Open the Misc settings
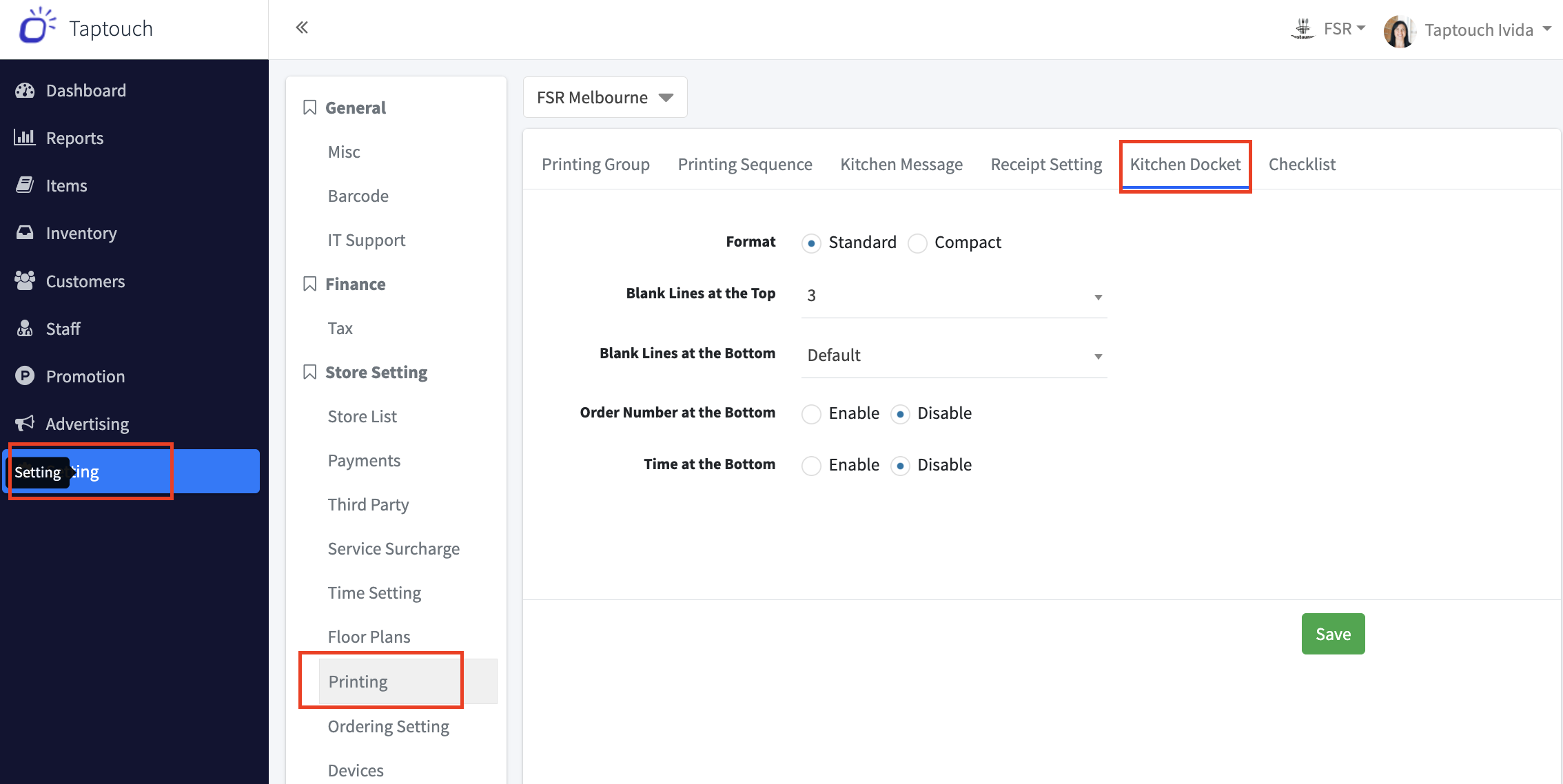 coord(344,152)
